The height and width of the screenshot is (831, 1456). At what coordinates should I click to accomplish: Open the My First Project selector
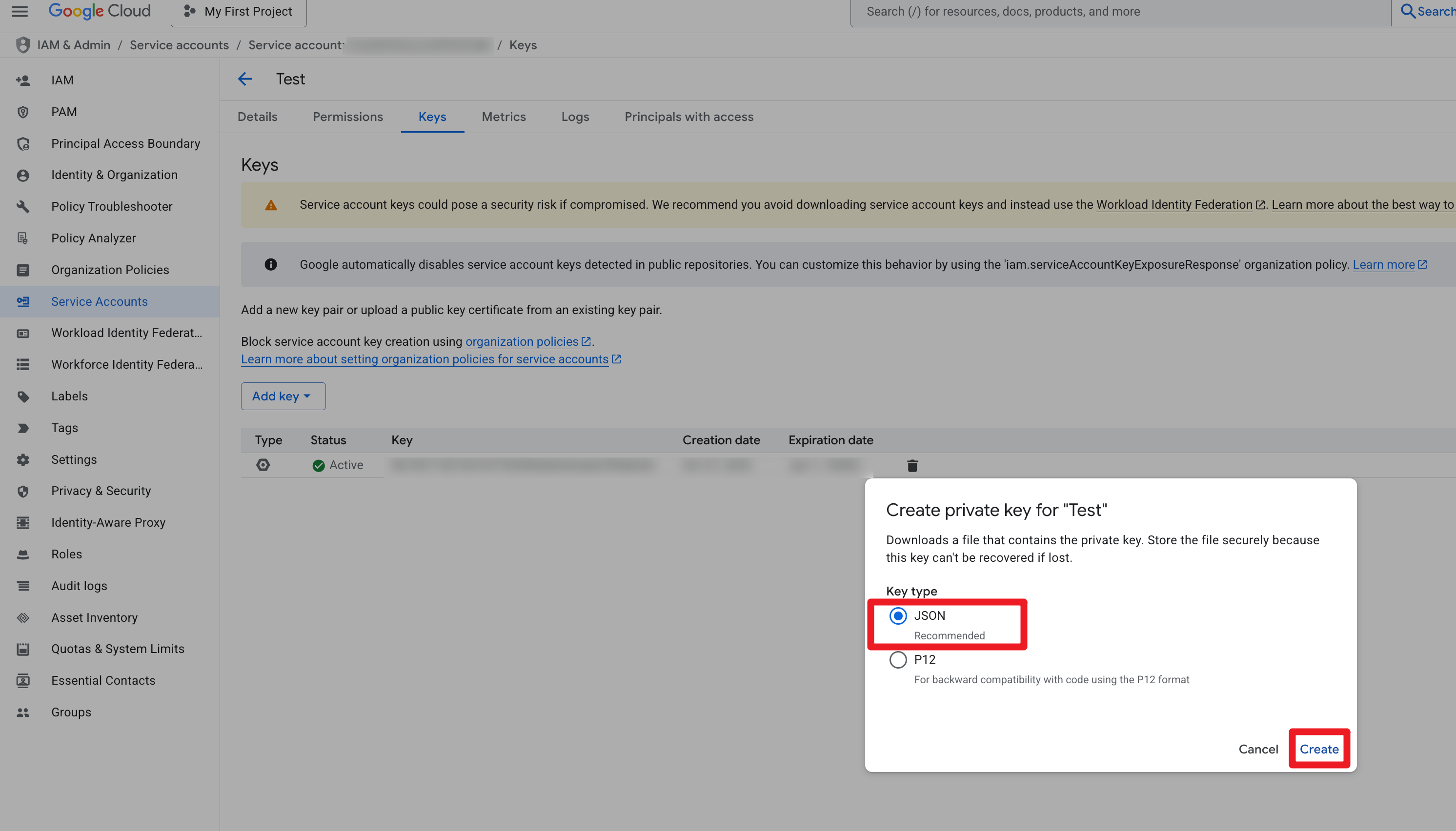pos(239,12)
